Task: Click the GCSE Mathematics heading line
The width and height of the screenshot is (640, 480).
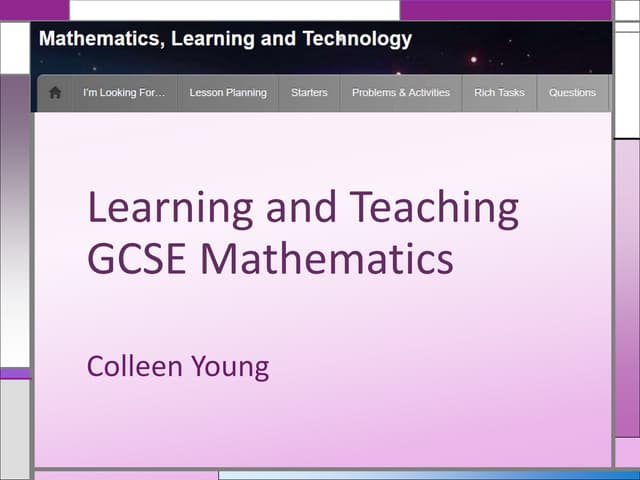Action: coord(270,259)
